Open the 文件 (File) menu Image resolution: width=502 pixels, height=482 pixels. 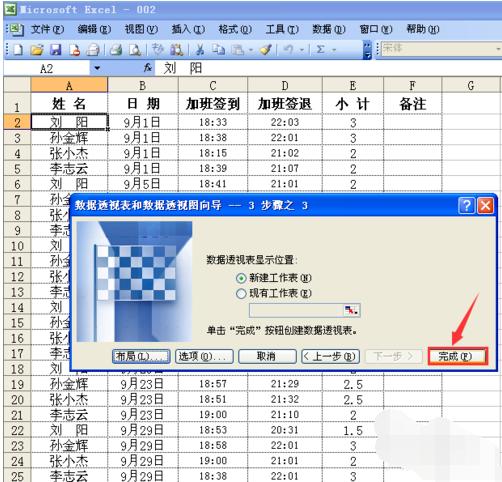click(x=47, y=30)
